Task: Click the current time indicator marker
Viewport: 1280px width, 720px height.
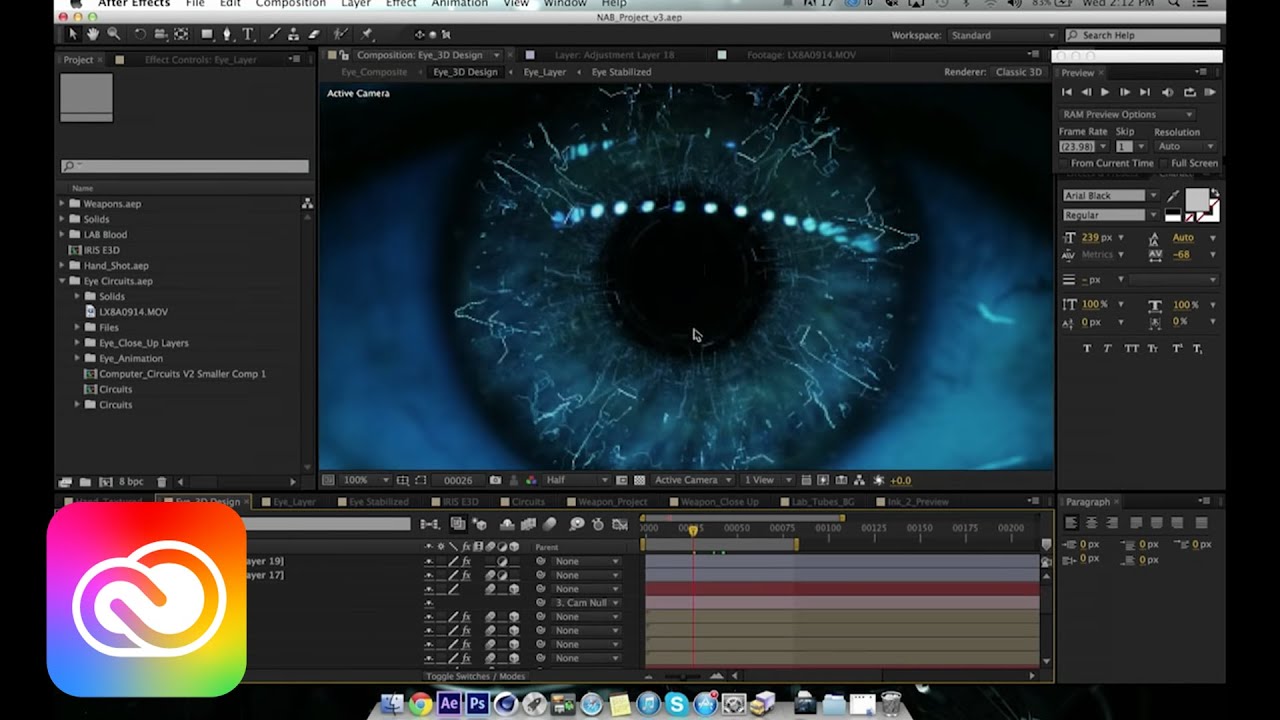Action: pos(692,530)
